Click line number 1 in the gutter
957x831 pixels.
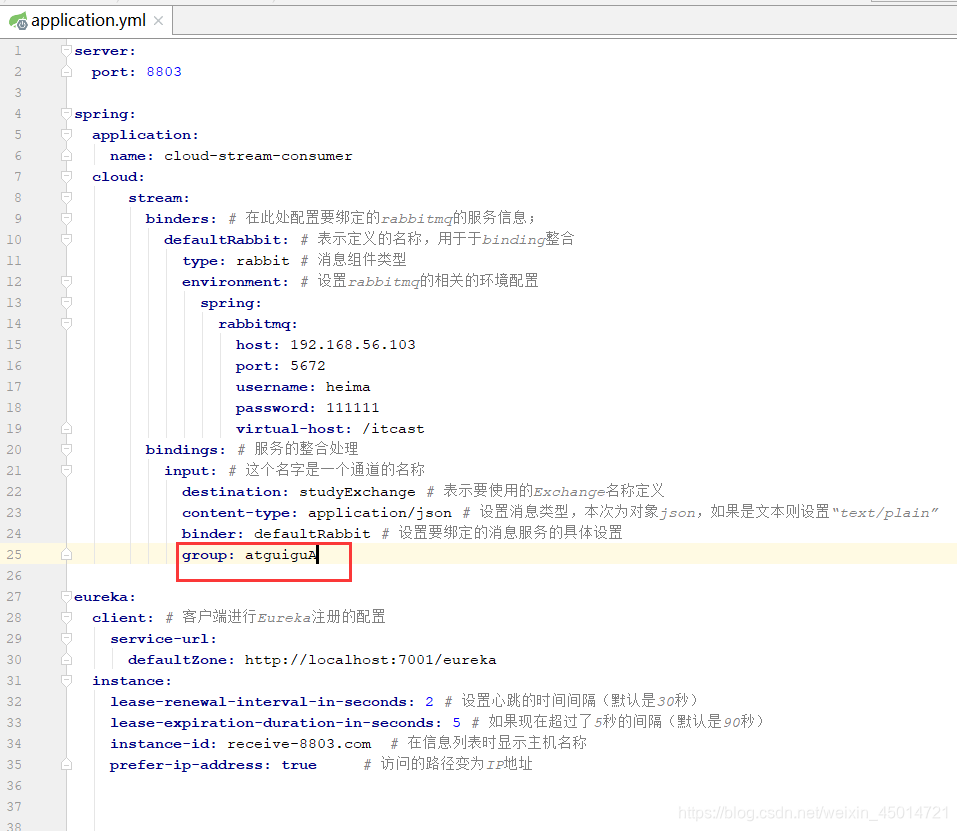point(18,51)
